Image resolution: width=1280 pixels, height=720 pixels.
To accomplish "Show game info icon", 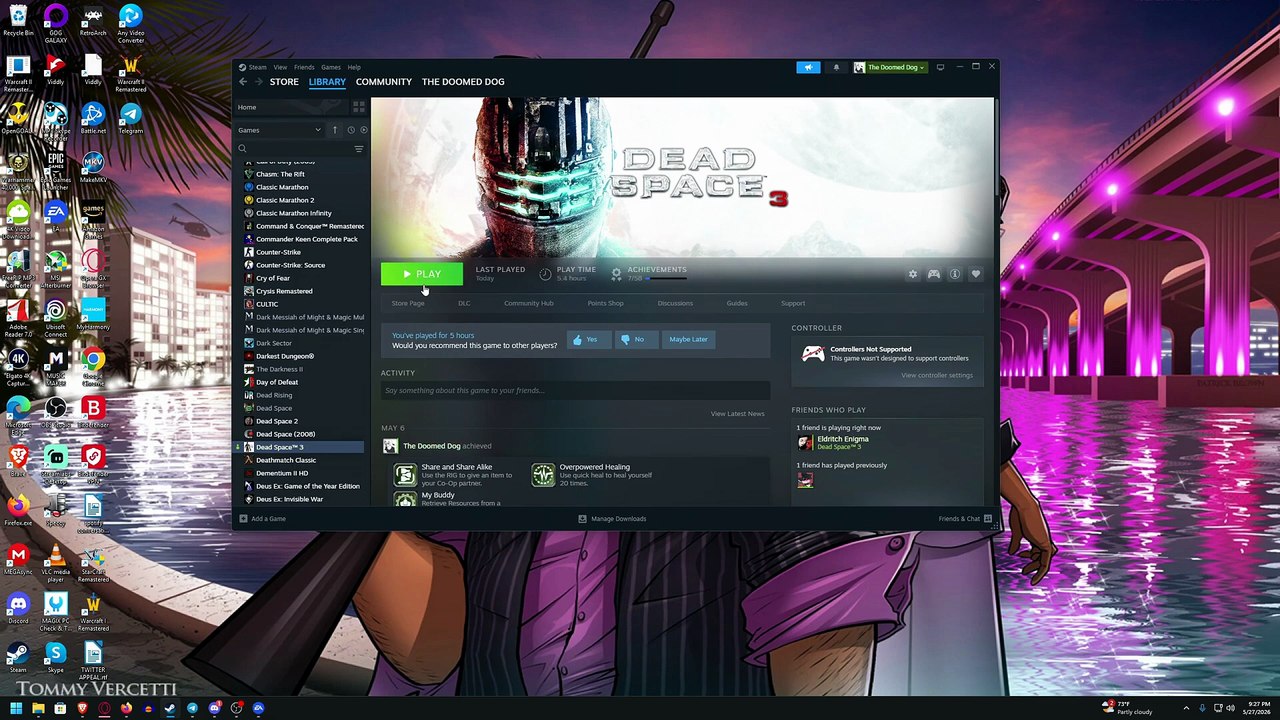I will point(955,274).
